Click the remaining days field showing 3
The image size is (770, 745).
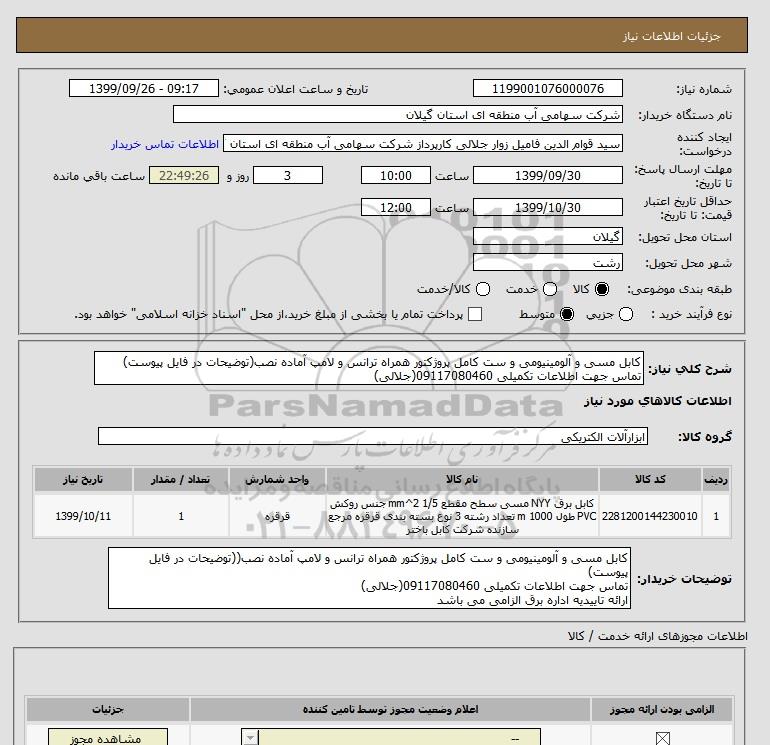(x=288, y=175)
